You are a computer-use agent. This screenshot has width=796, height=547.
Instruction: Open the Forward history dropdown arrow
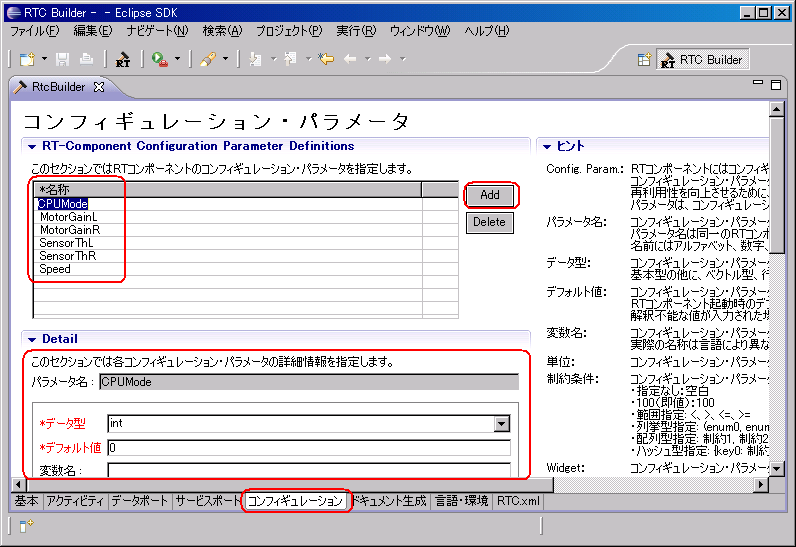point(403,59)
